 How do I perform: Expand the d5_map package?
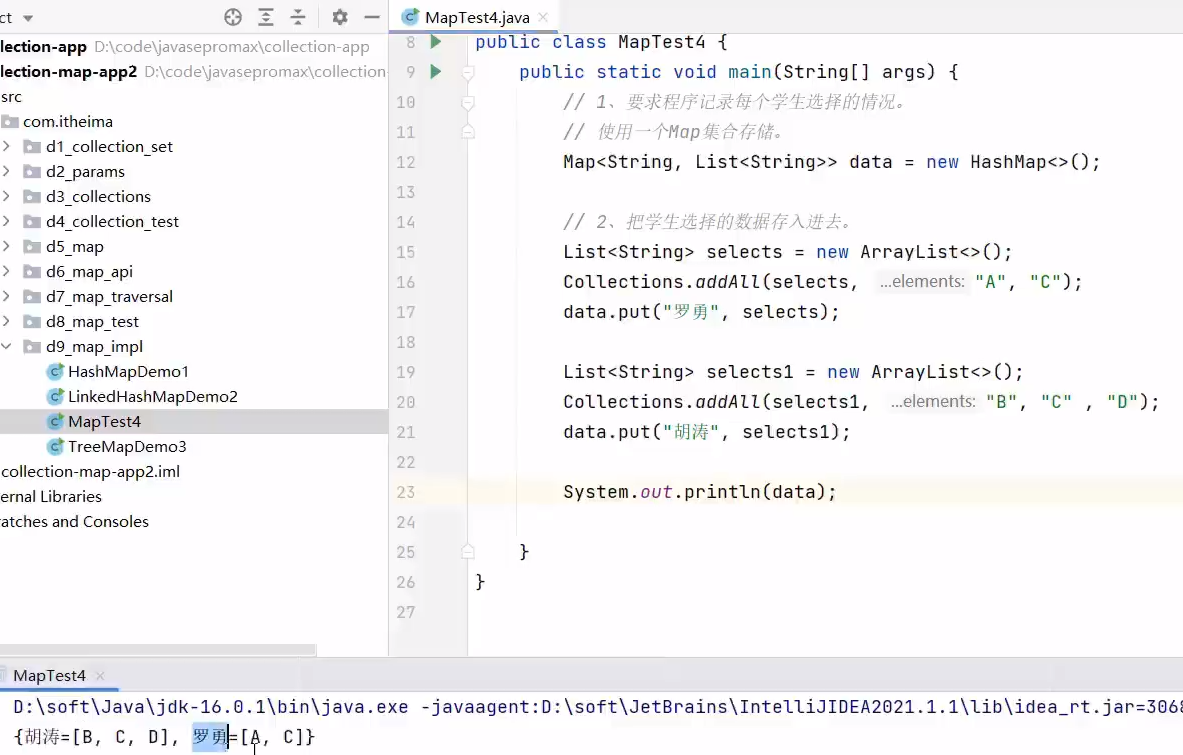click(6, 246)
